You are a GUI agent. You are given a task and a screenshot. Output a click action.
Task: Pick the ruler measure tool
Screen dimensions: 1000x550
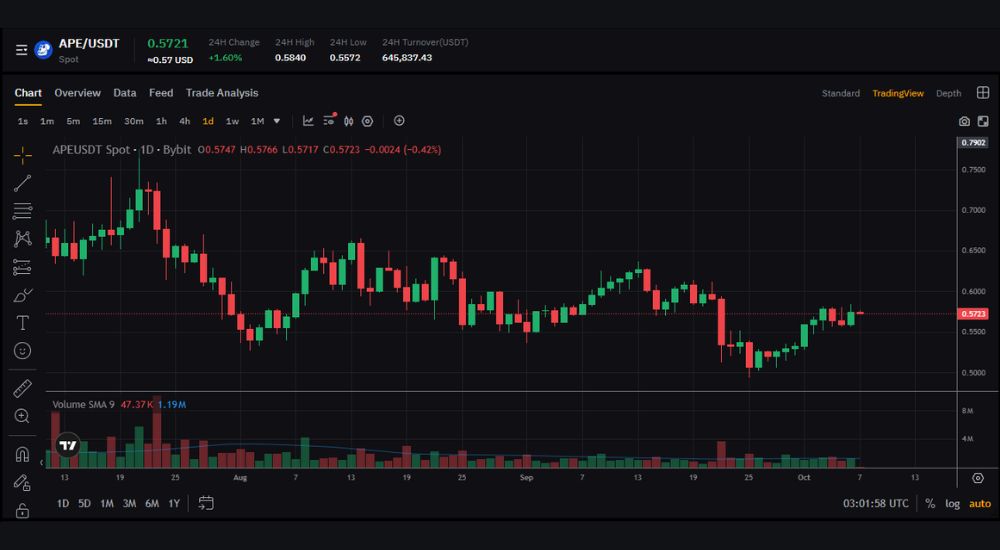pos(22,388)
